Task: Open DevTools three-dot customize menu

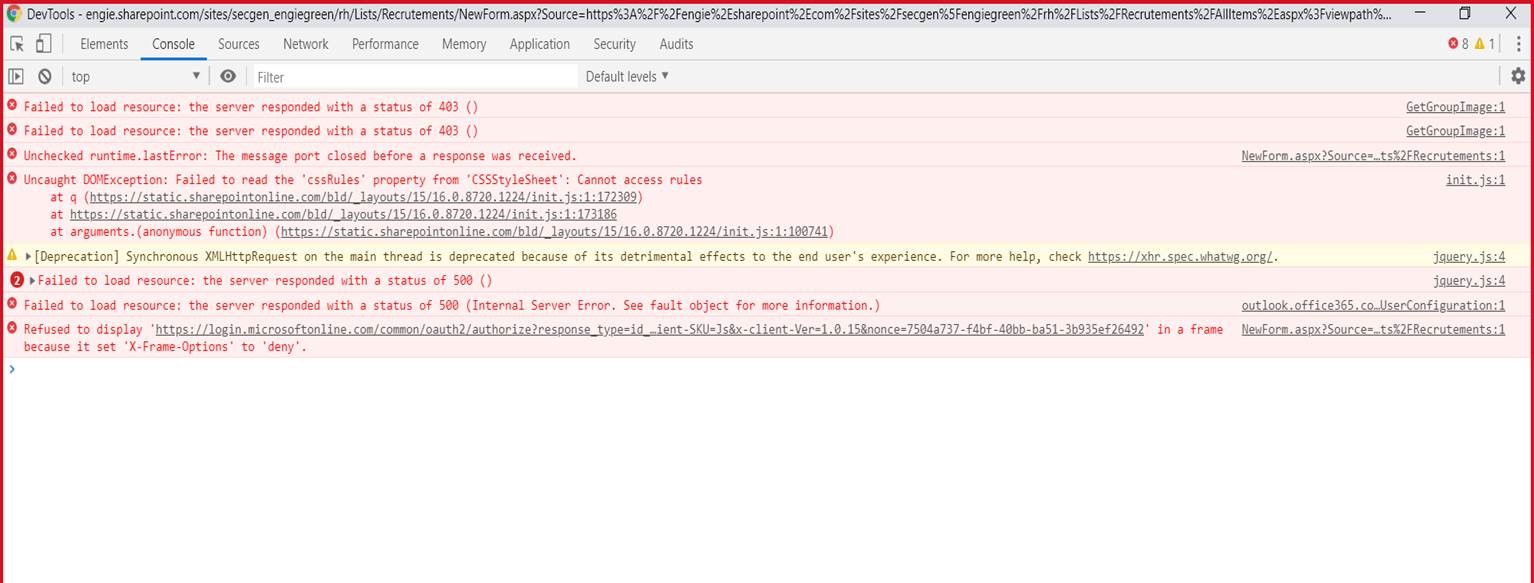Action: [x=1518, y=44]
